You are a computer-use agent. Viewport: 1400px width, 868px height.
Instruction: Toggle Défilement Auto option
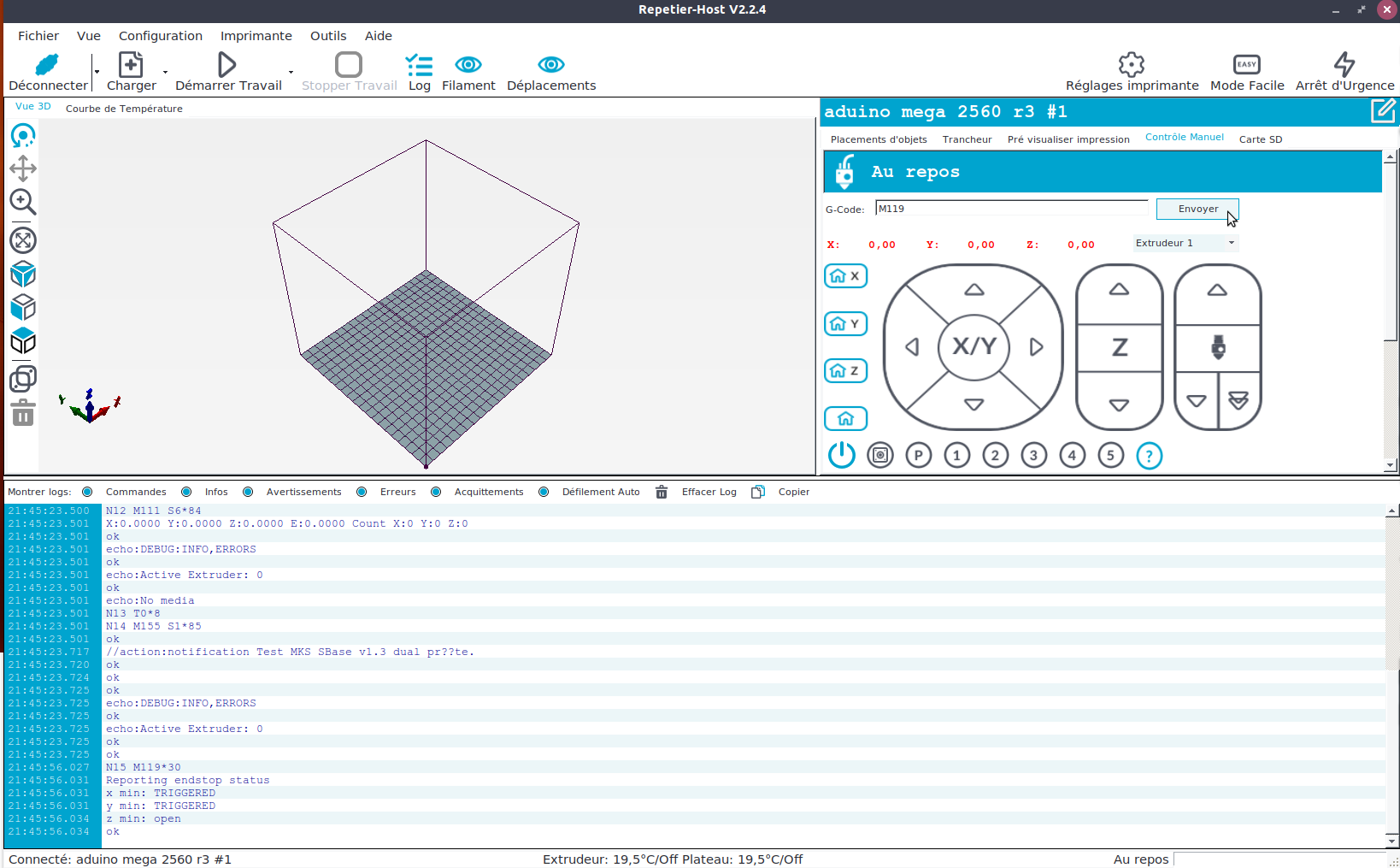pos(544,492)
